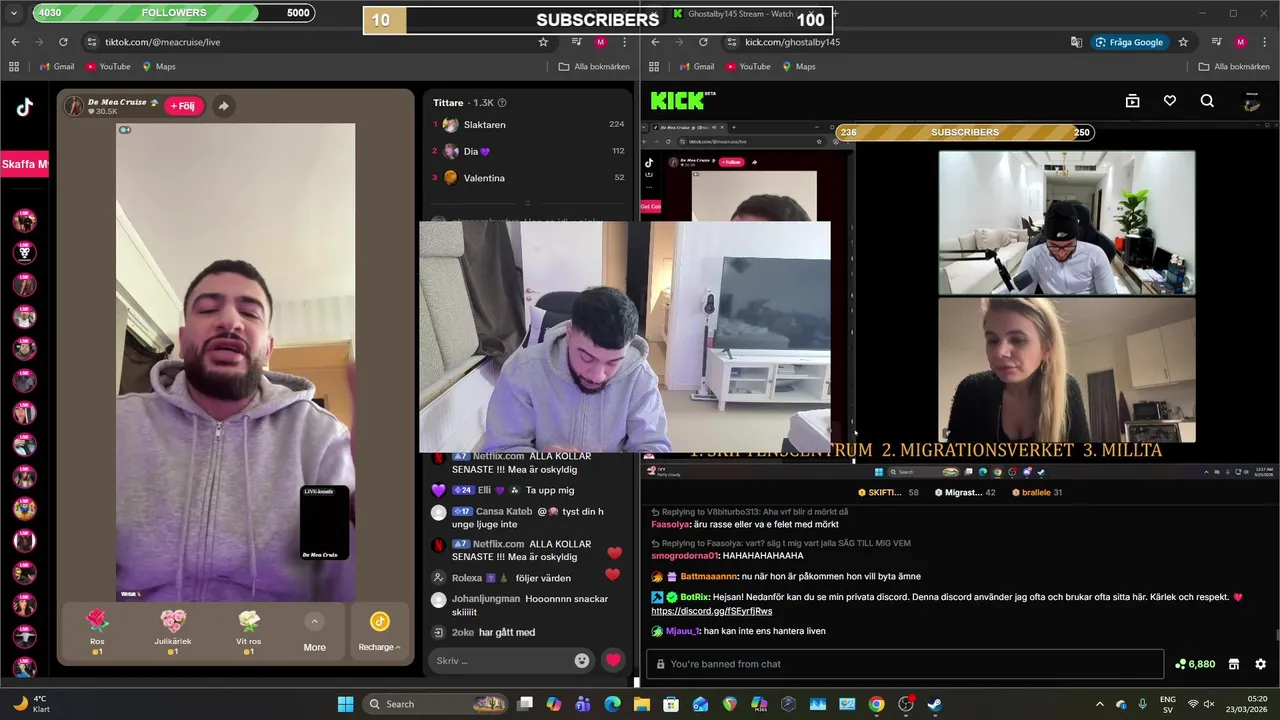Reload the TikTok page
The image size is (1280, 720).
pos(63,42)
